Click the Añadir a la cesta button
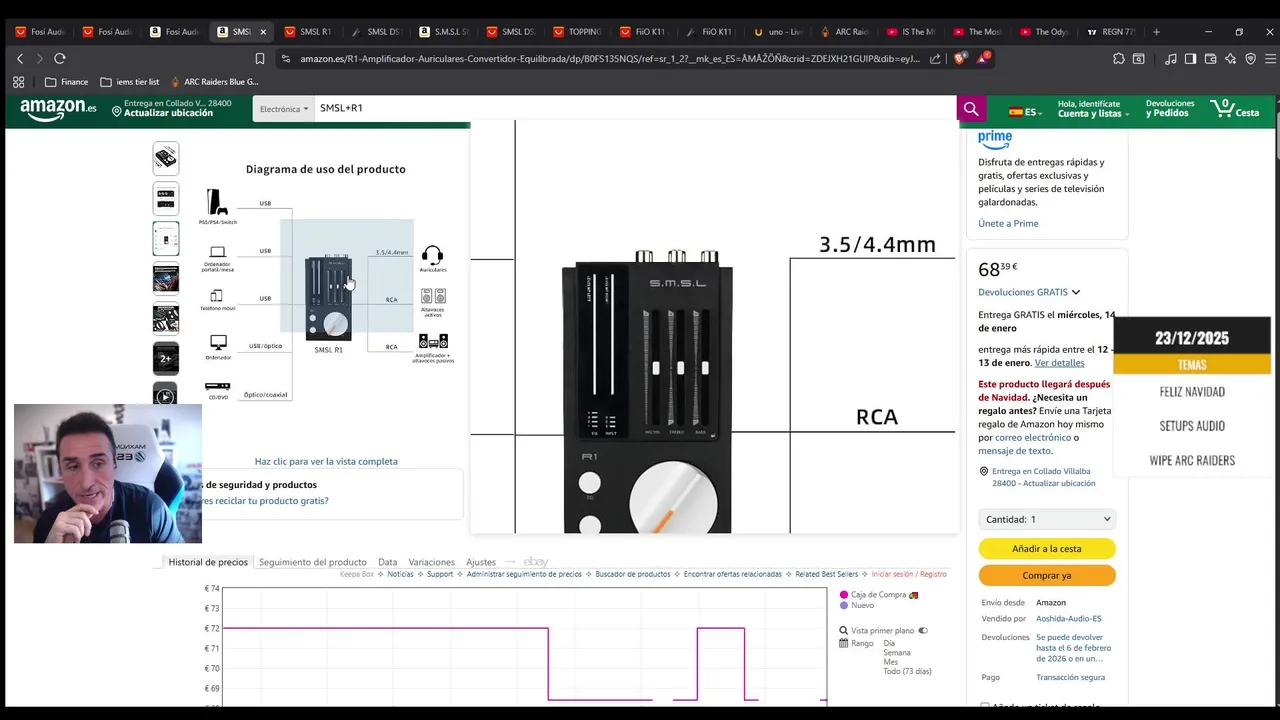The width and height of the screenshot is (1280, 720). (x=1047, y=548)
